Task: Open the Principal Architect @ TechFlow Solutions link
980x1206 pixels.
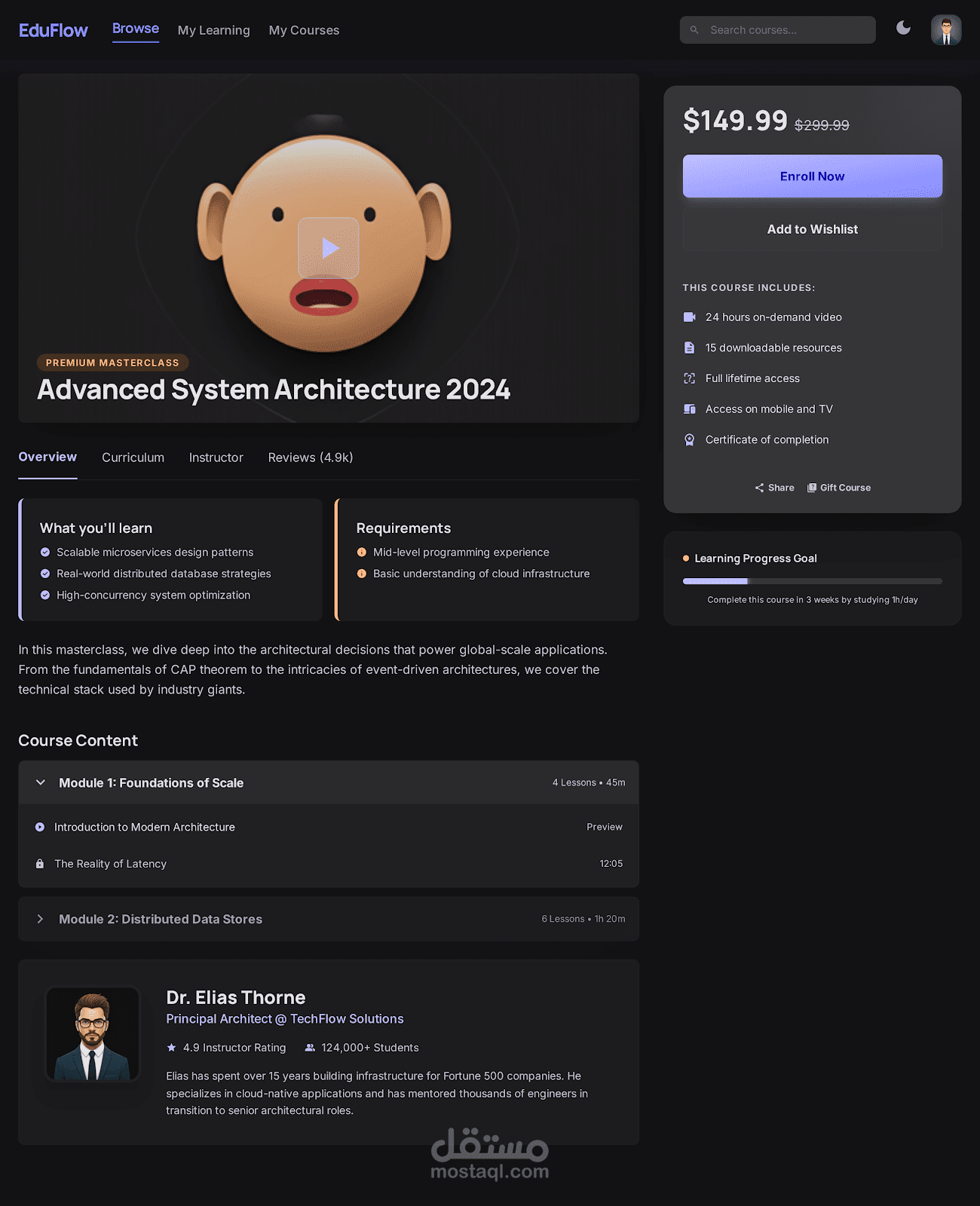Action: tap(284, 1019)
